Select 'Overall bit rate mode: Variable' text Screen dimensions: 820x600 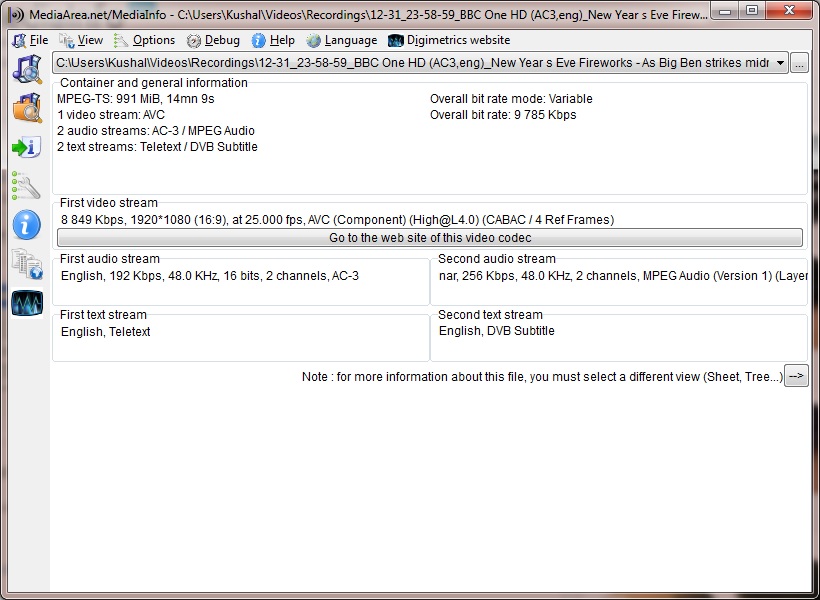click(511, 99)
